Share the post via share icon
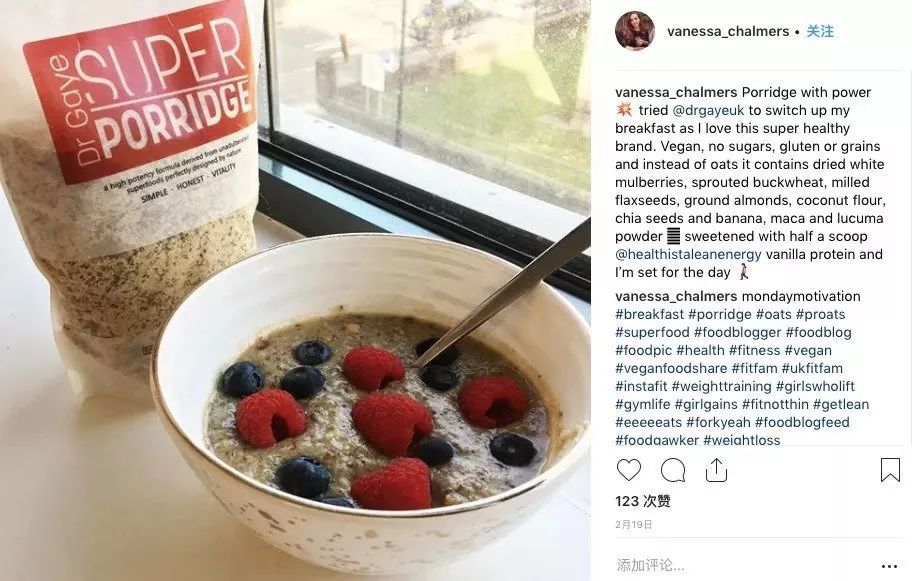The image size is (912, 581). point(717,470)
